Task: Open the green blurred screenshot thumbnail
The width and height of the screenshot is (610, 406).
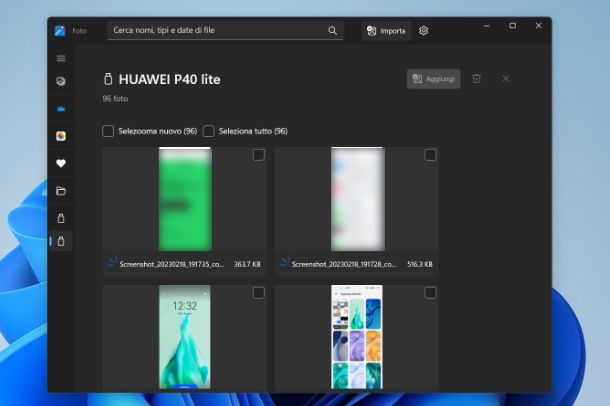Action: point(185,199)
